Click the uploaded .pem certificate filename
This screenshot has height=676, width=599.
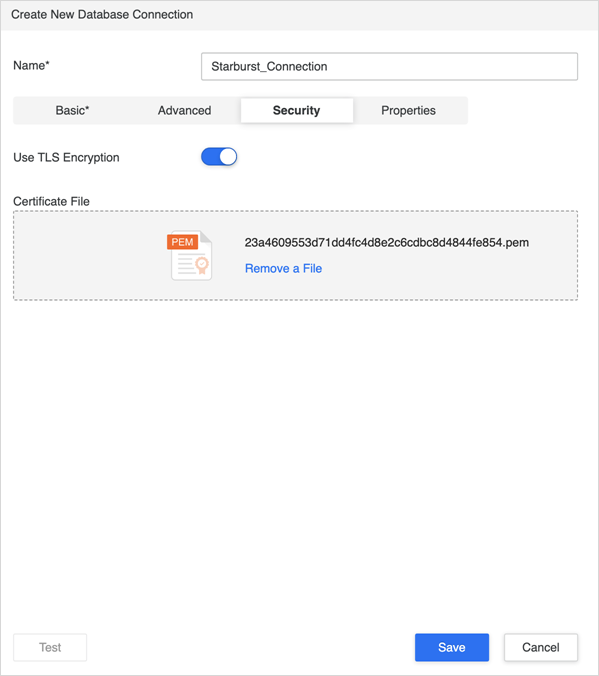pos(386,242)
